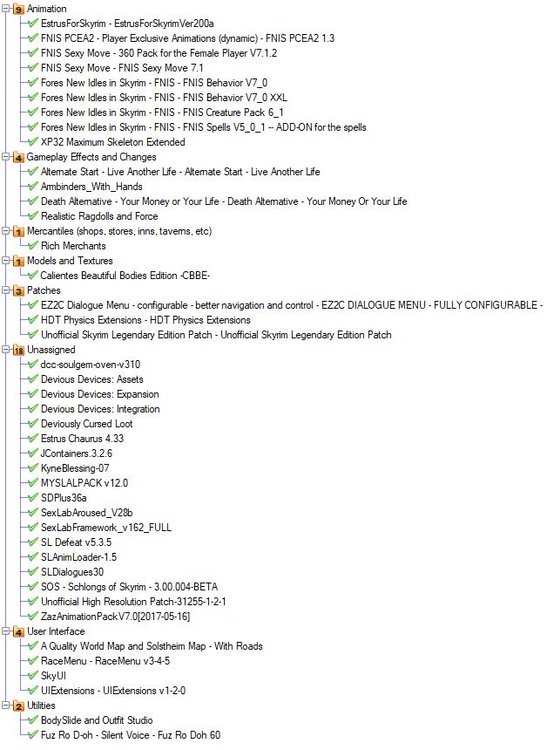
Task: Disable Rich Merchants using its checkmark
Action: (33, 245)
